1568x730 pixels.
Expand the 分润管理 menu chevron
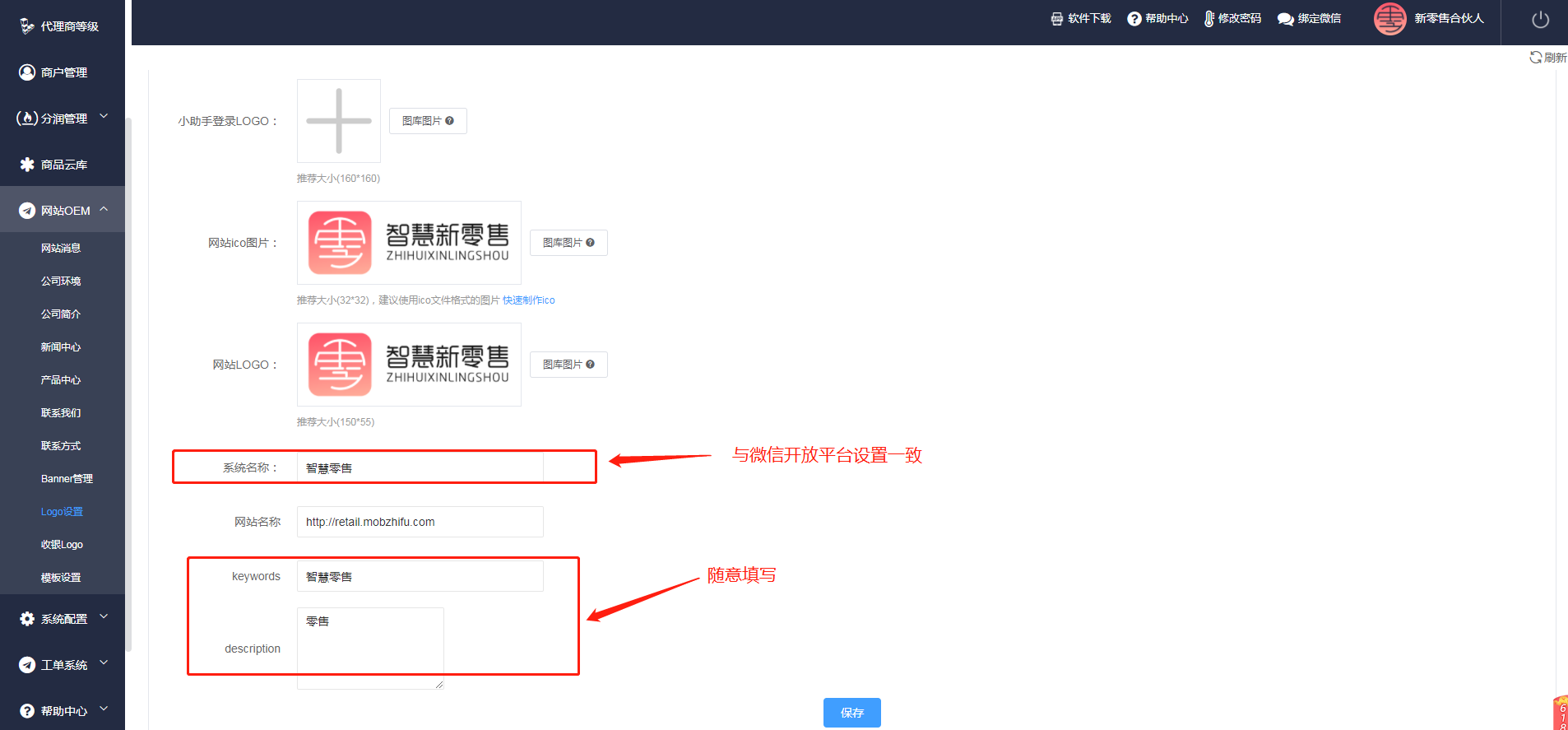coord(104,117)
